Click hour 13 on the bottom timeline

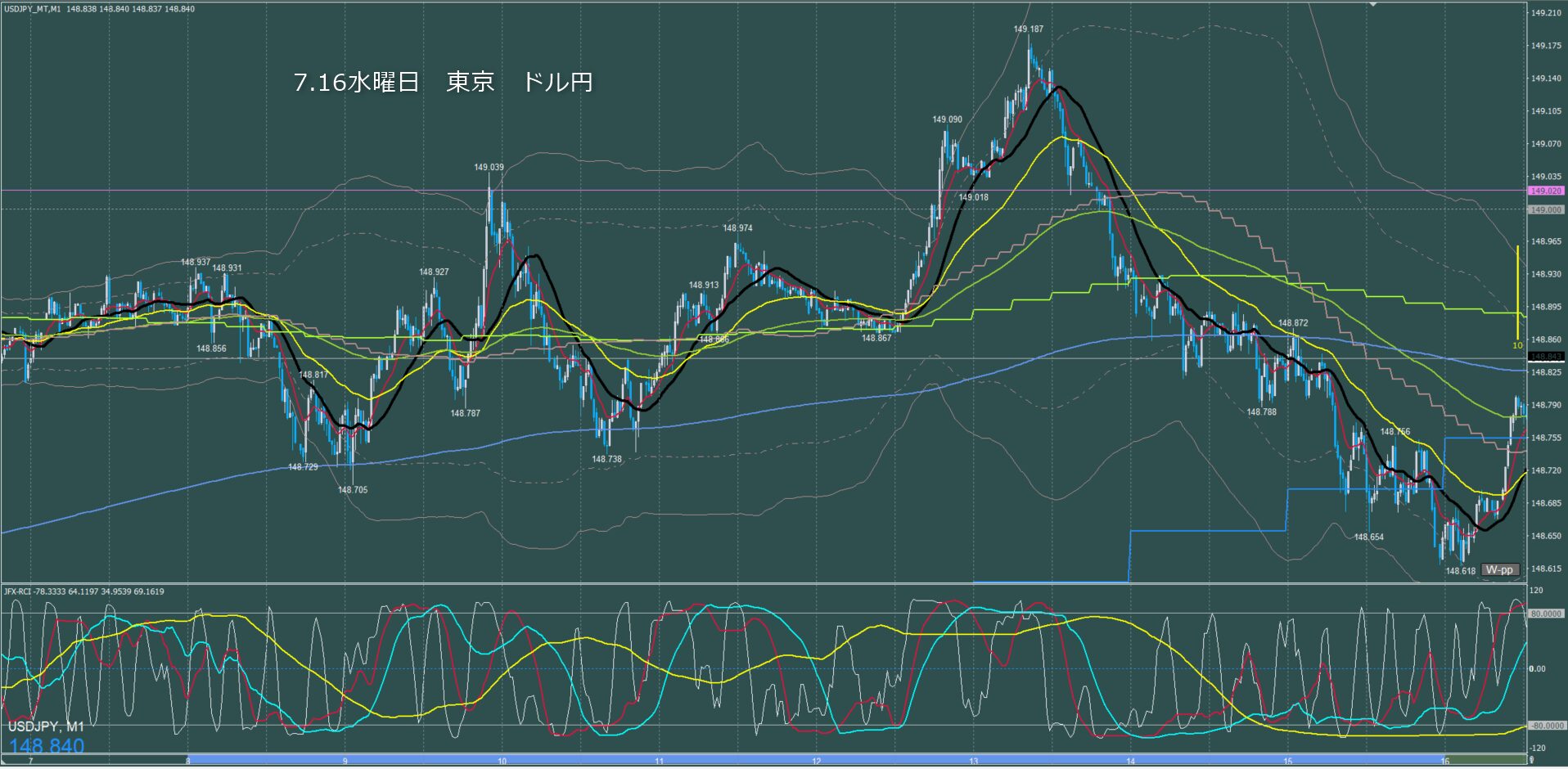[x=973, y=761]
